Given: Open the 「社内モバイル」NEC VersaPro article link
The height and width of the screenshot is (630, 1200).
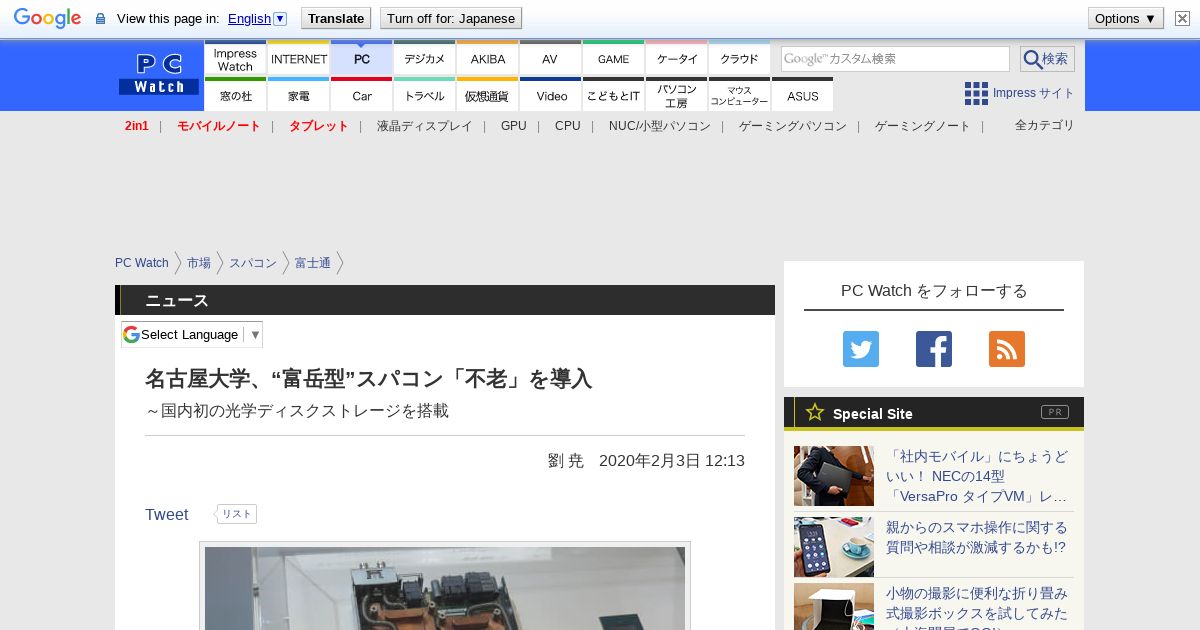Looking at the screenshot, I should (977, 476).
